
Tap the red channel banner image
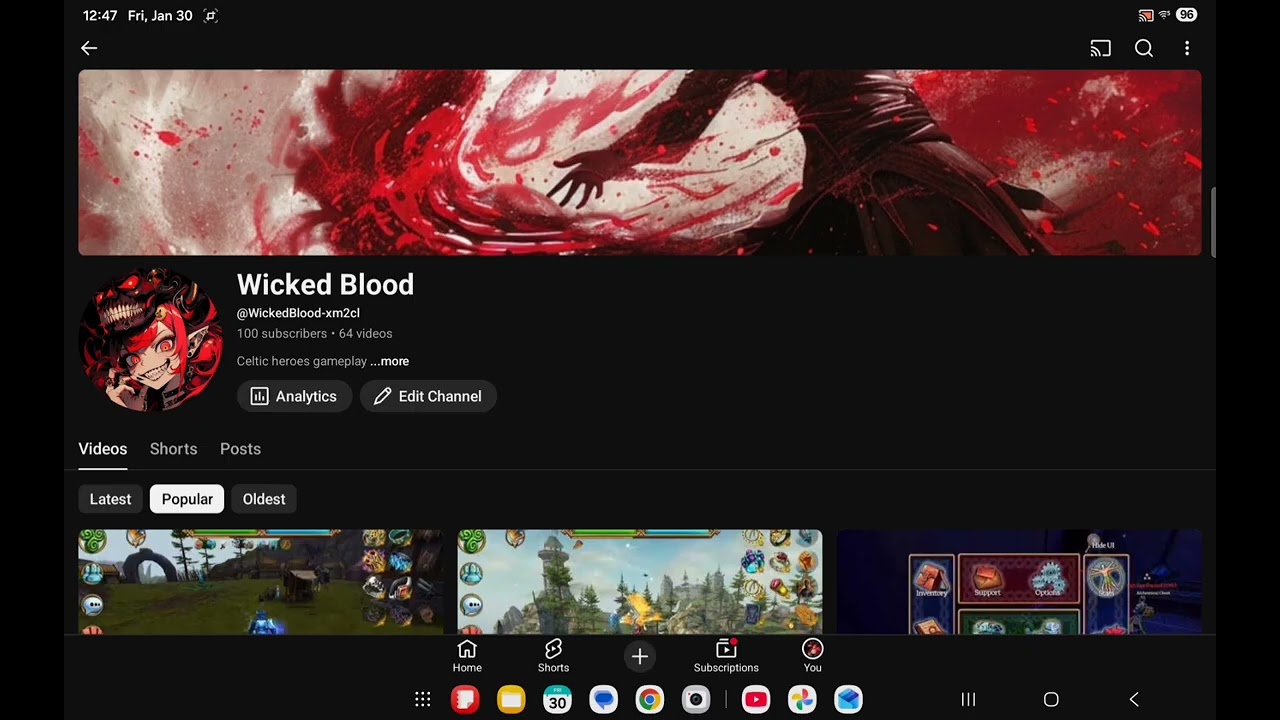(x=640, y=162)
